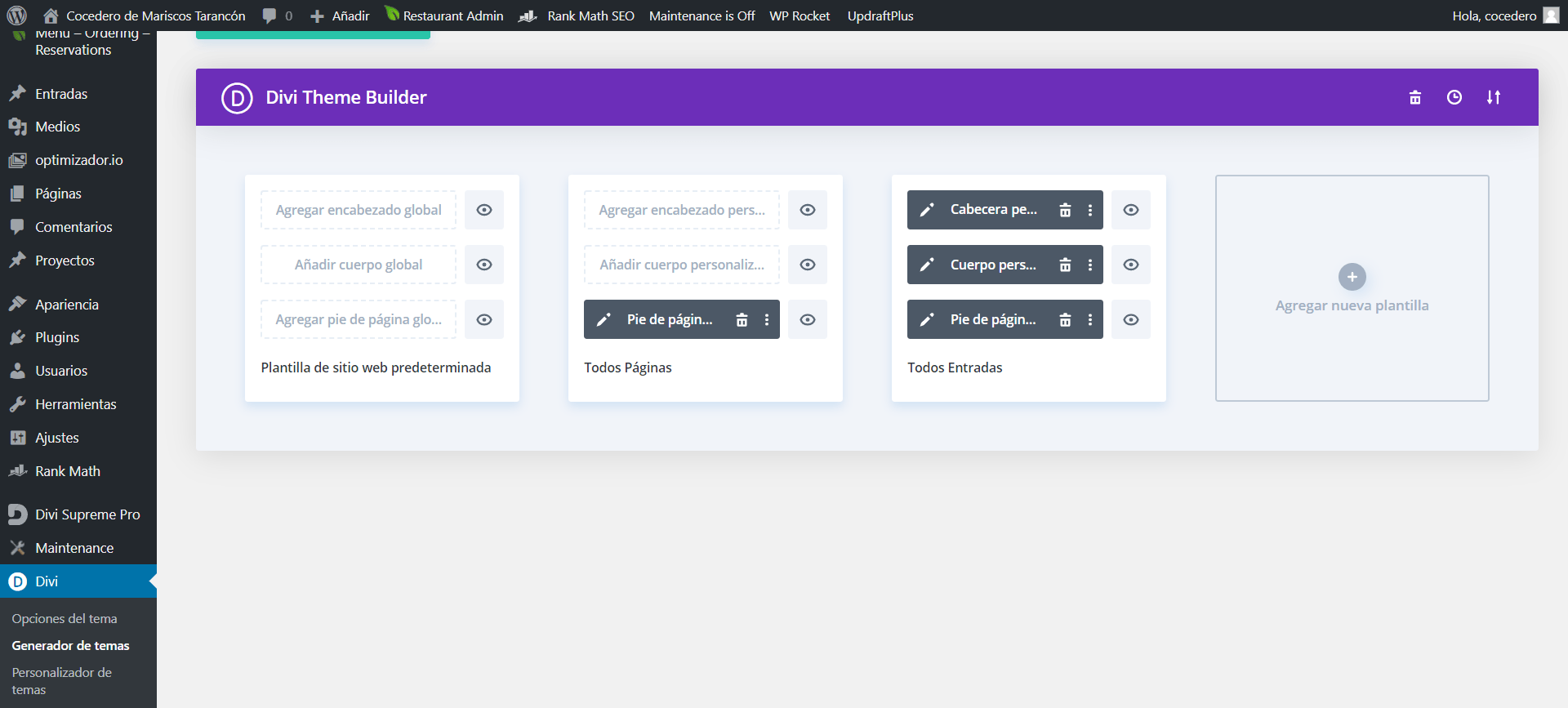
Task: Edit Cuerpo pers... body with pencil icon
Action: 927,265
